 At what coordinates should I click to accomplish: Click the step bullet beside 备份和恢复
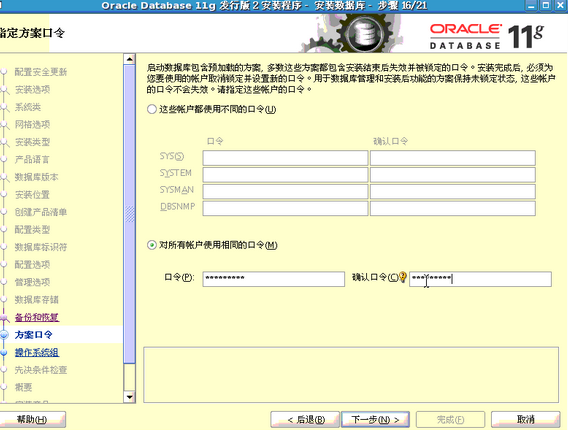click(4, 317)
